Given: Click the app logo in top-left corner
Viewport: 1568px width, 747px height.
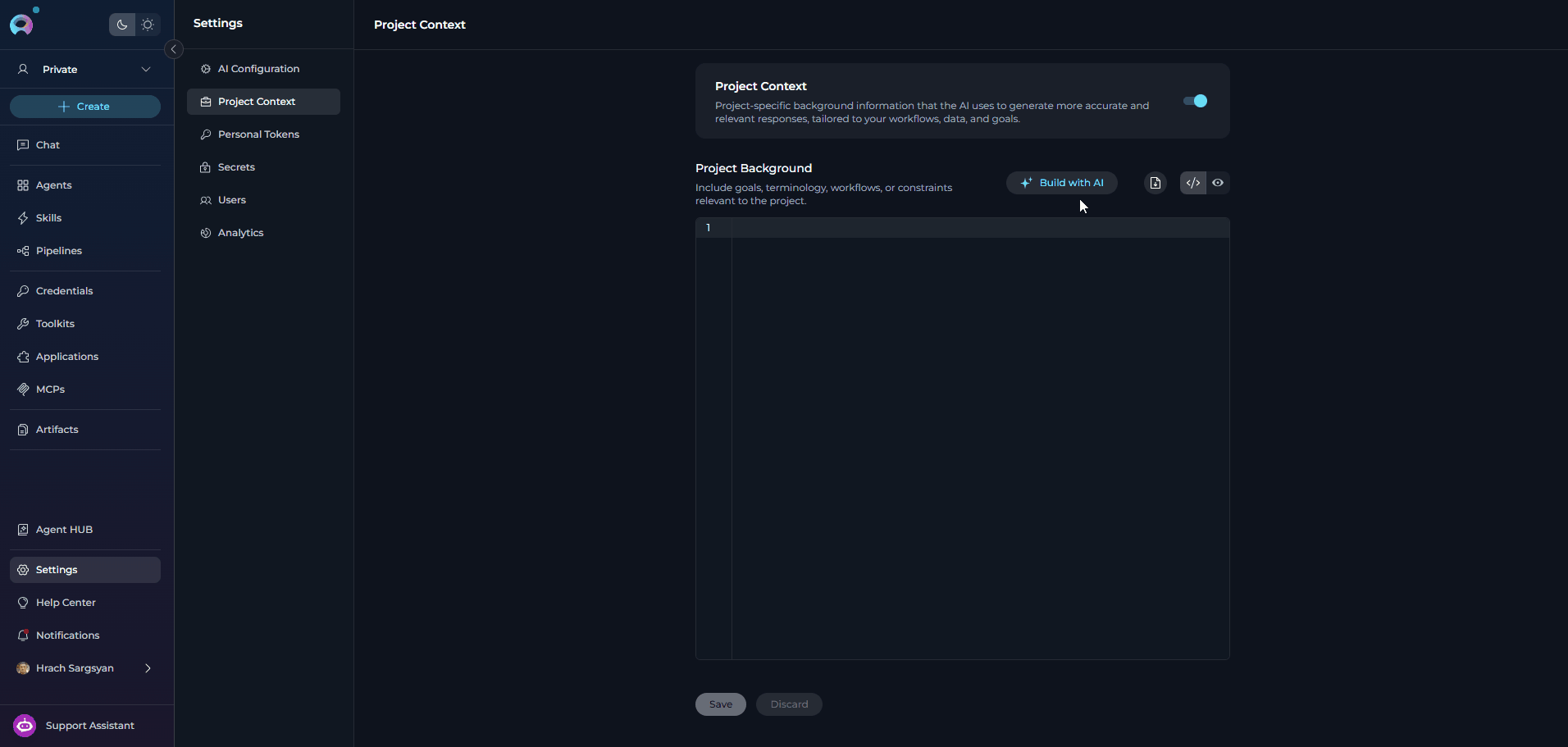Looking at the screenshot, I should [x=21, y=25].
